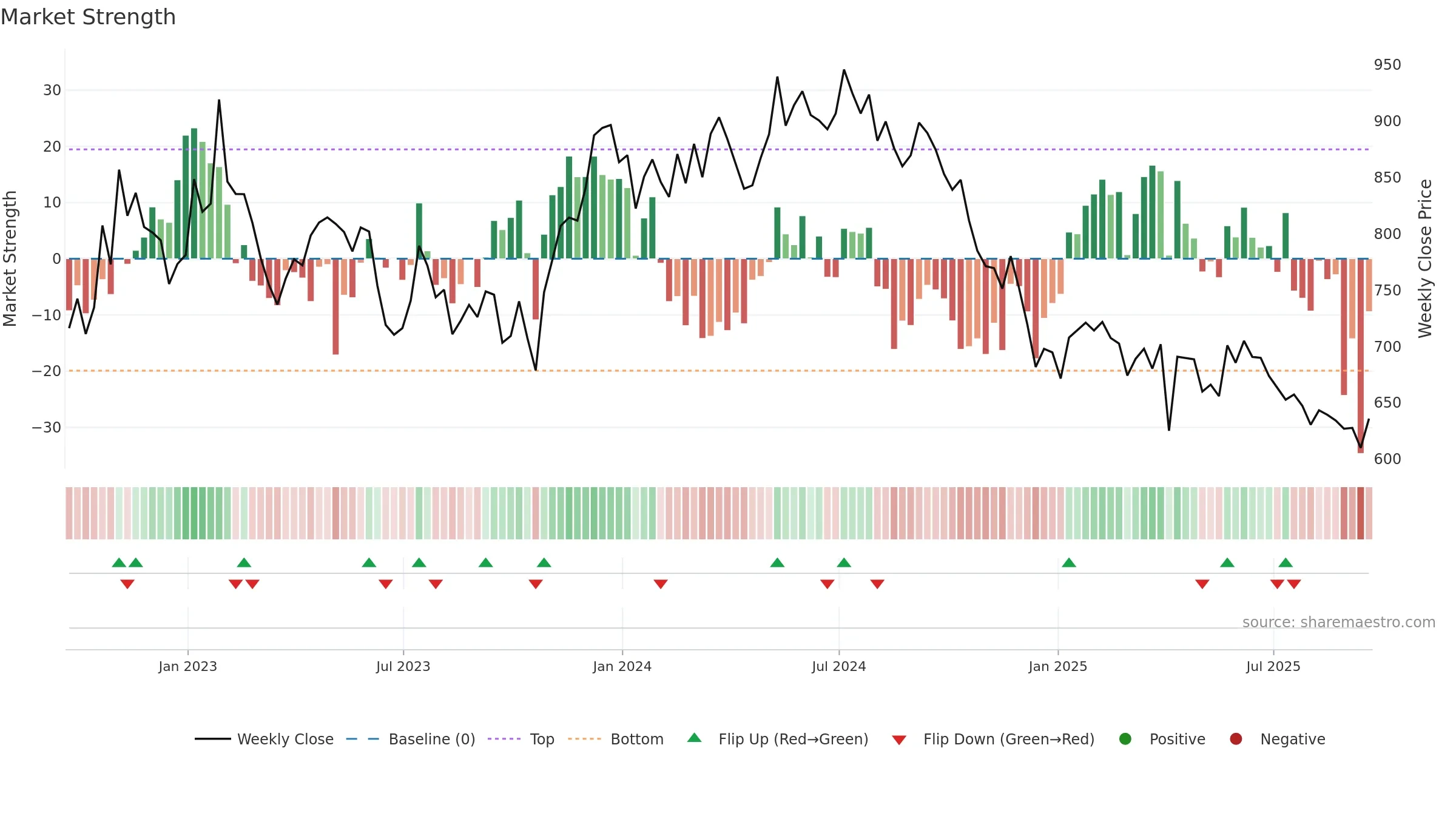1456x819 pixels.
Task: Click the dark red Negative circle in legend
Action: 1236,739
